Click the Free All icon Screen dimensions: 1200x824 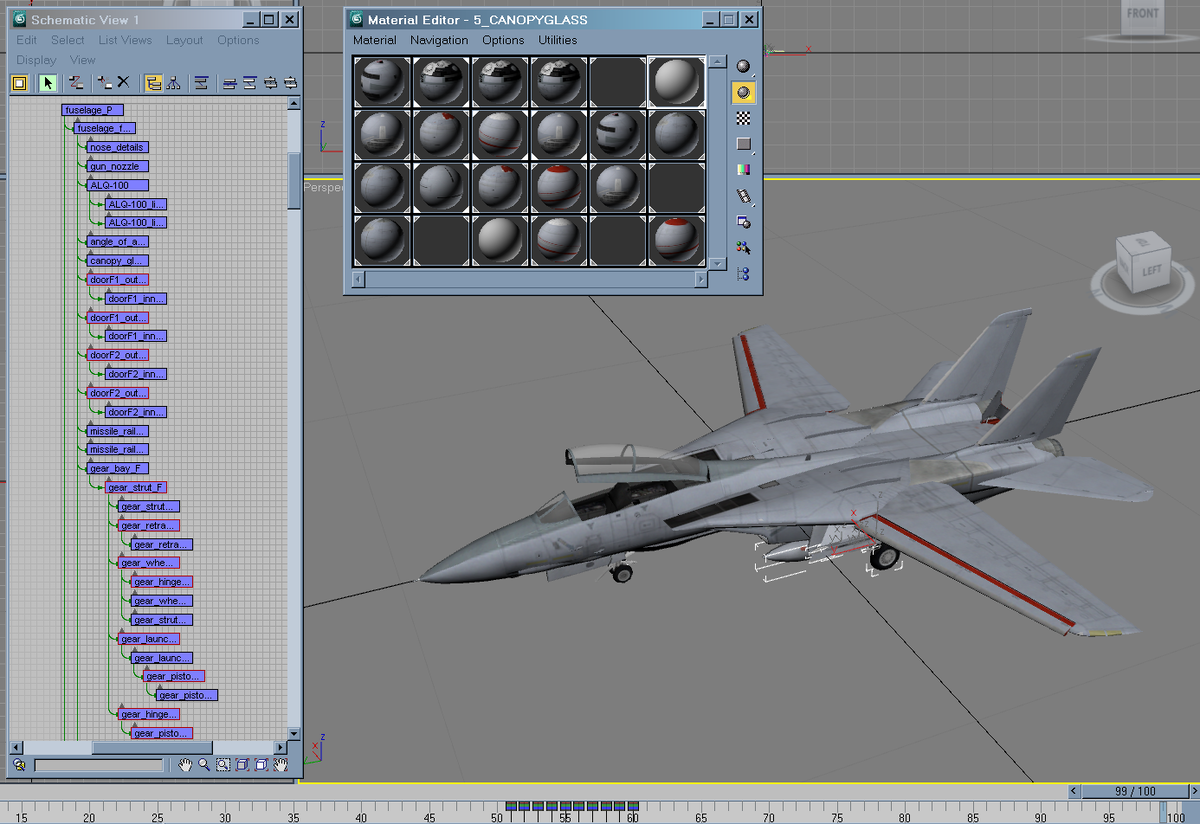click(x=270, y=83)
